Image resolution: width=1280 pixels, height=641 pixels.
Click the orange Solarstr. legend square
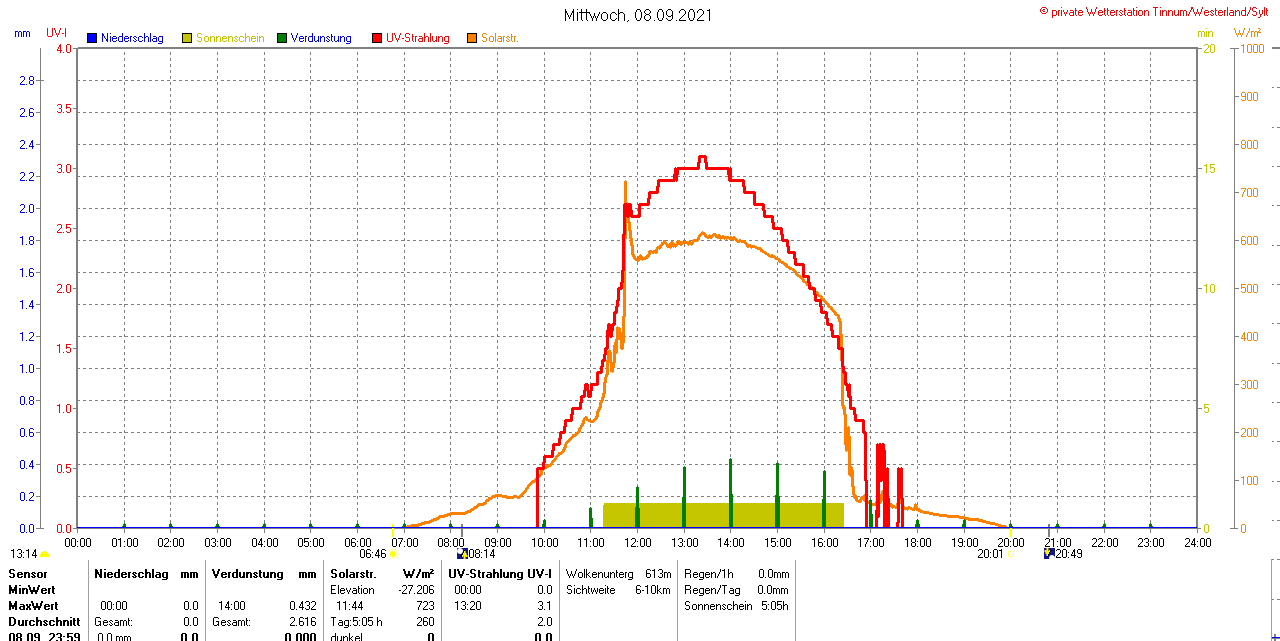click(472, 38)
